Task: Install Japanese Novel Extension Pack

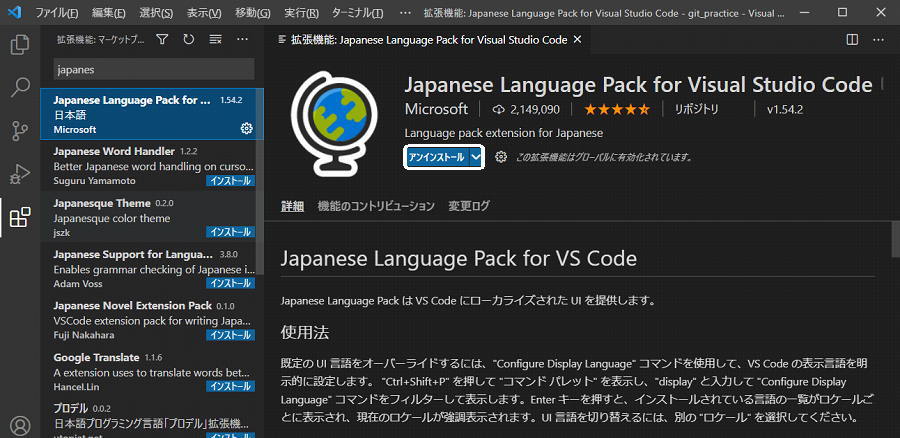Action: [230, 335]
